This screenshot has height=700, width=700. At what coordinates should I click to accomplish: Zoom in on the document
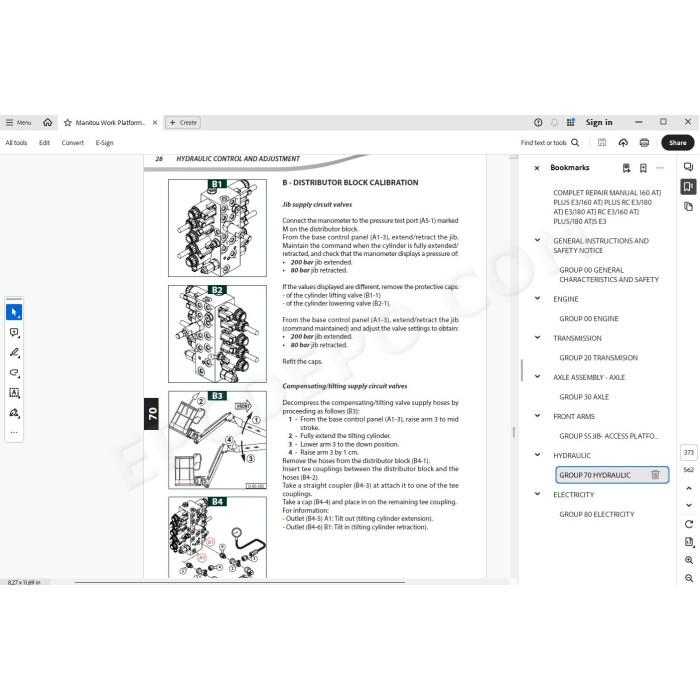click(688, 560)
